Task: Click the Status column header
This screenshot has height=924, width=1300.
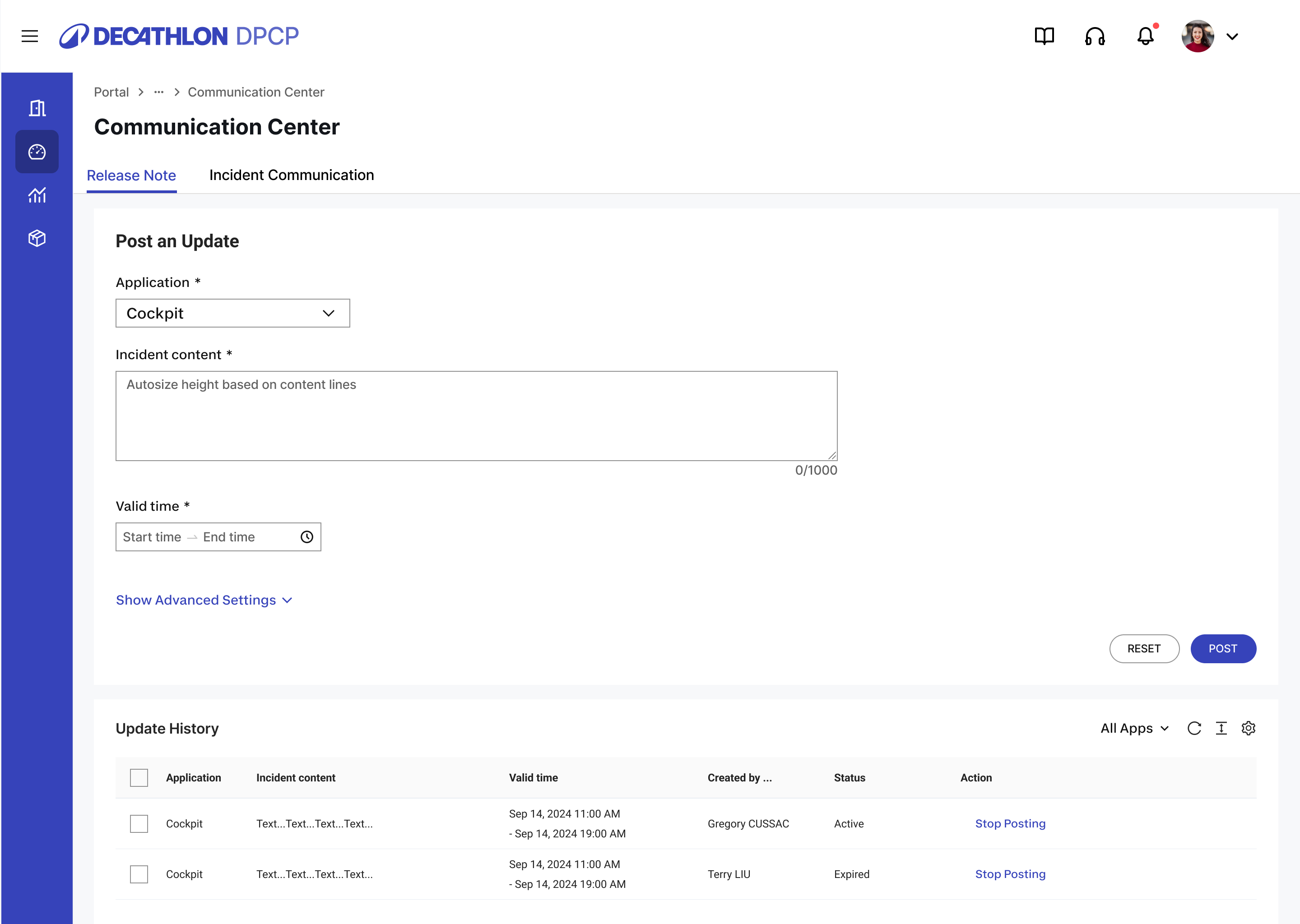Action: (x=850, y=778)
